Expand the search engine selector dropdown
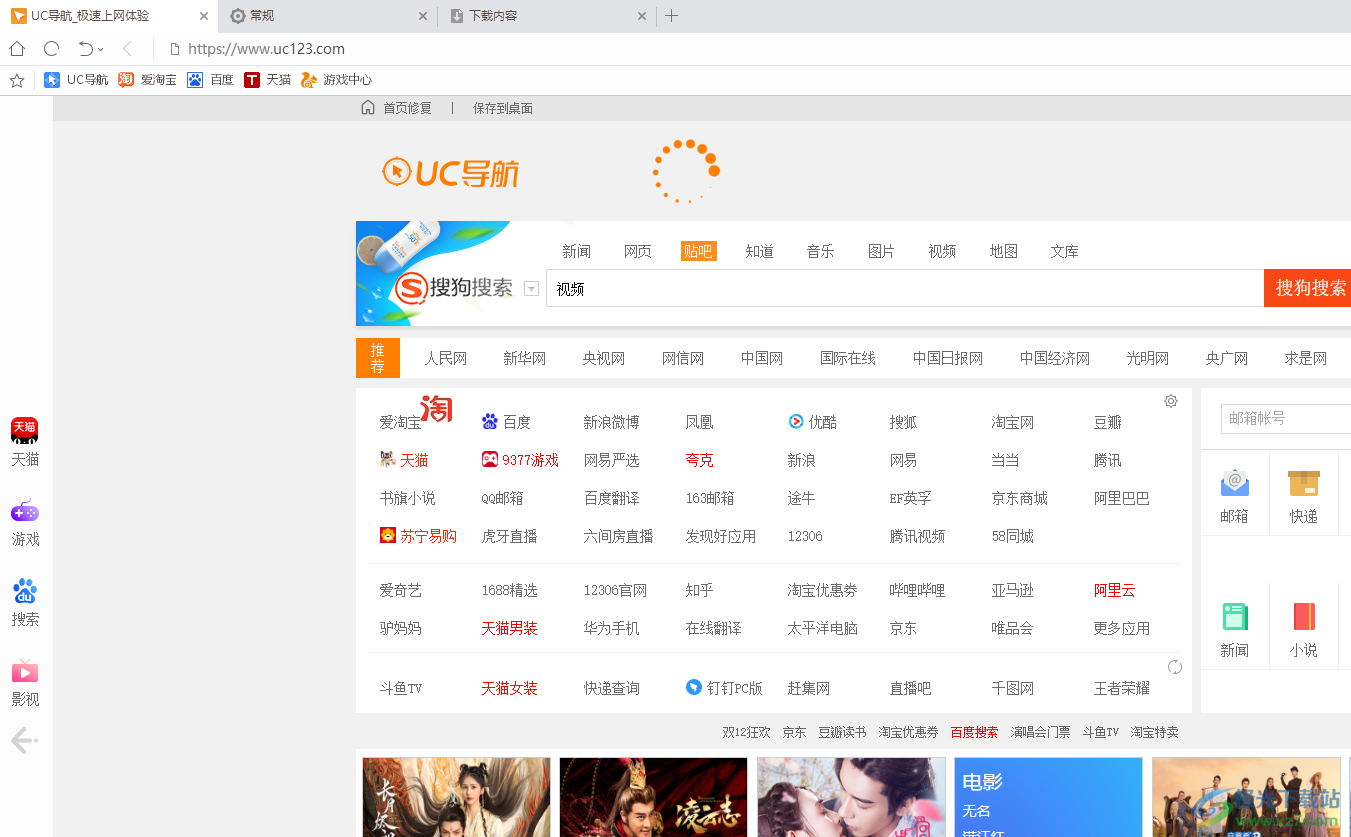Screen dimensions: 1351x837 pyautogui.click(x=531, y=289)
